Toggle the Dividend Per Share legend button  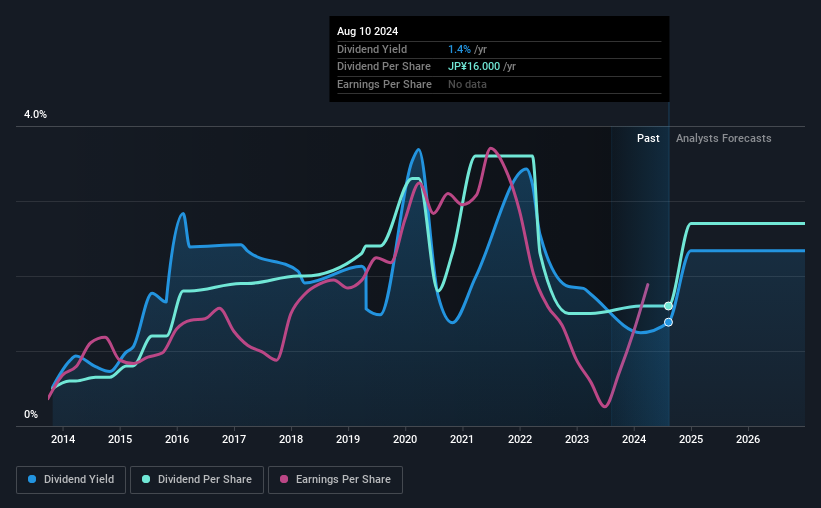[x=197, y=480]
